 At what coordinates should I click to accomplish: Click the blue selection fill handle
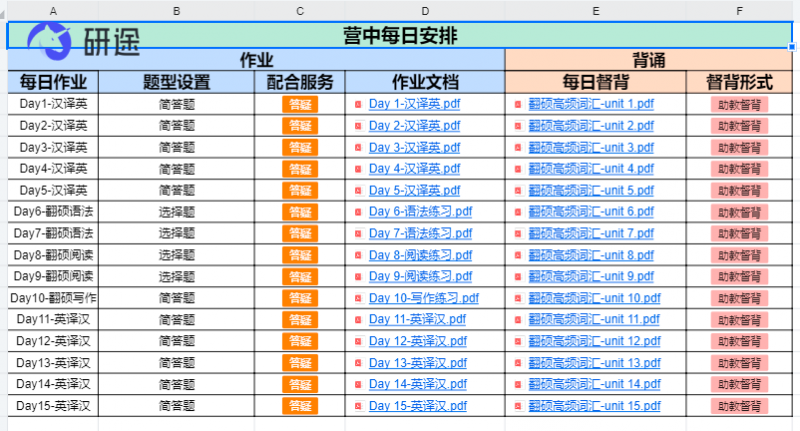[x=792, y=47]
